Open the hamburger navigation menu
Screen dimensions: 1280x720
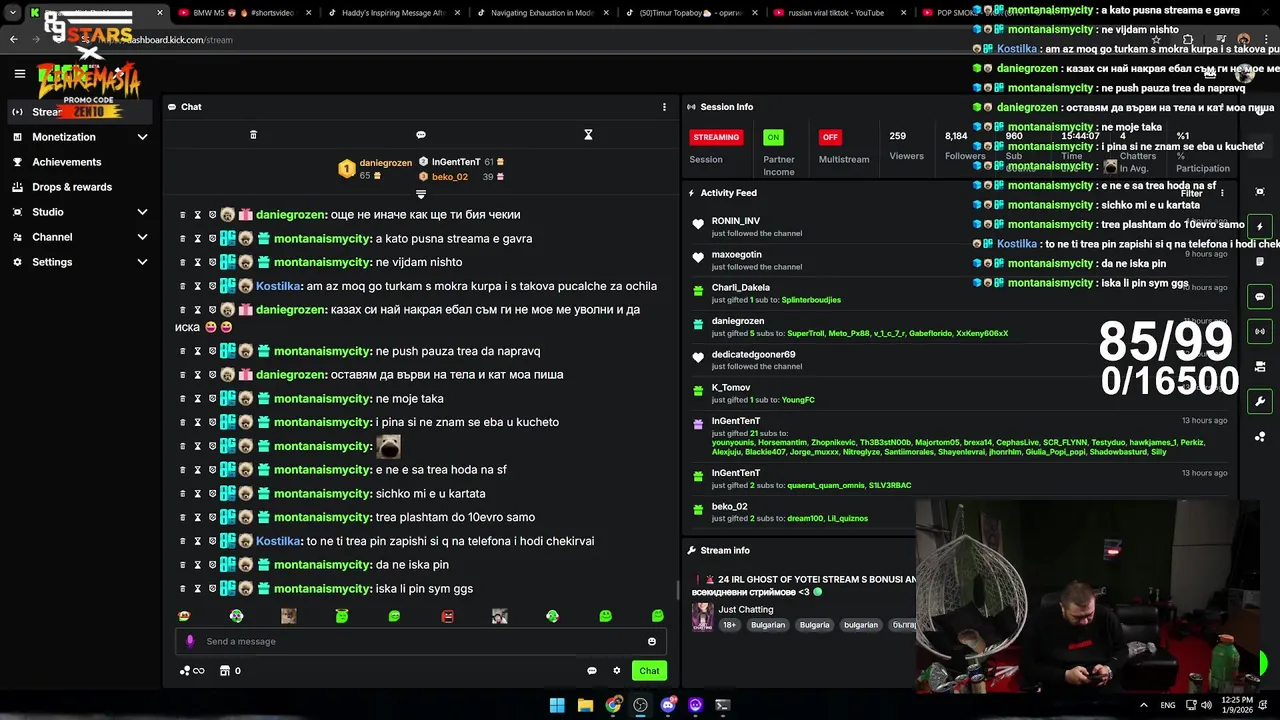click(19, 73)
